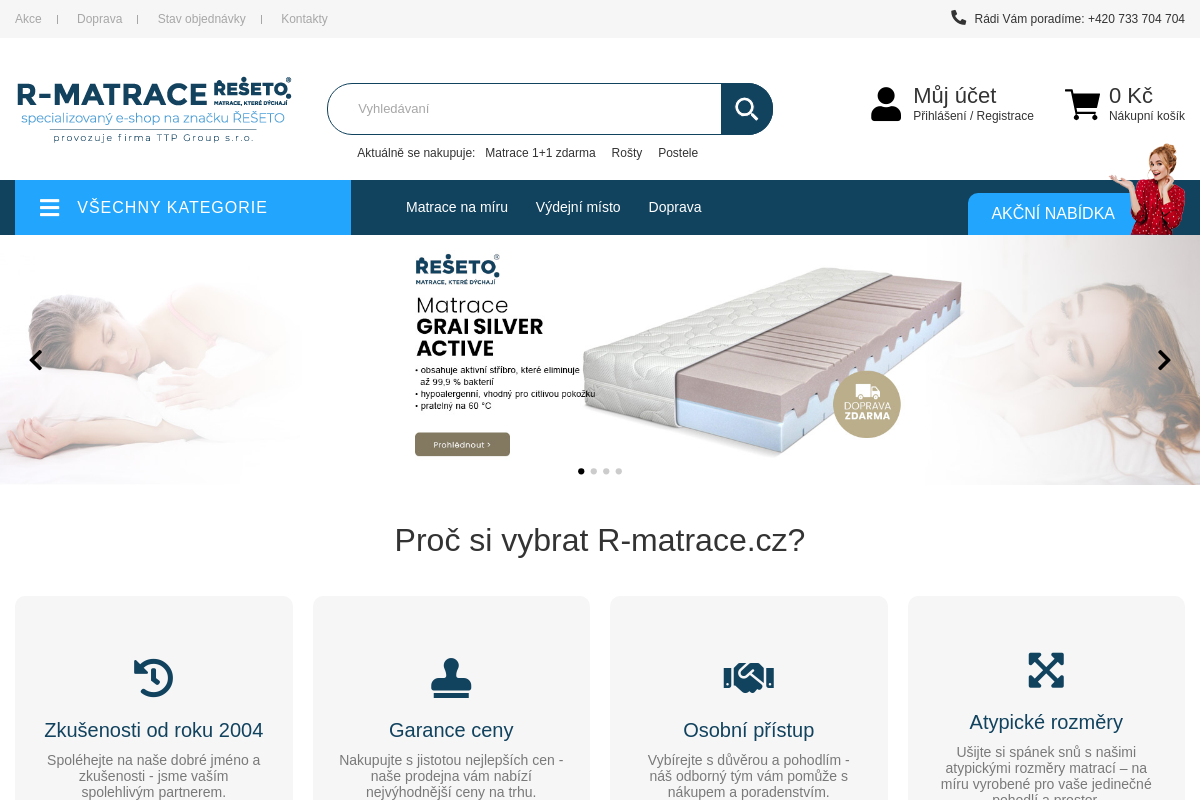Click Atypické rozměry heading
This screenshot has width=1200, height=800.
(x=1046, y=722)
